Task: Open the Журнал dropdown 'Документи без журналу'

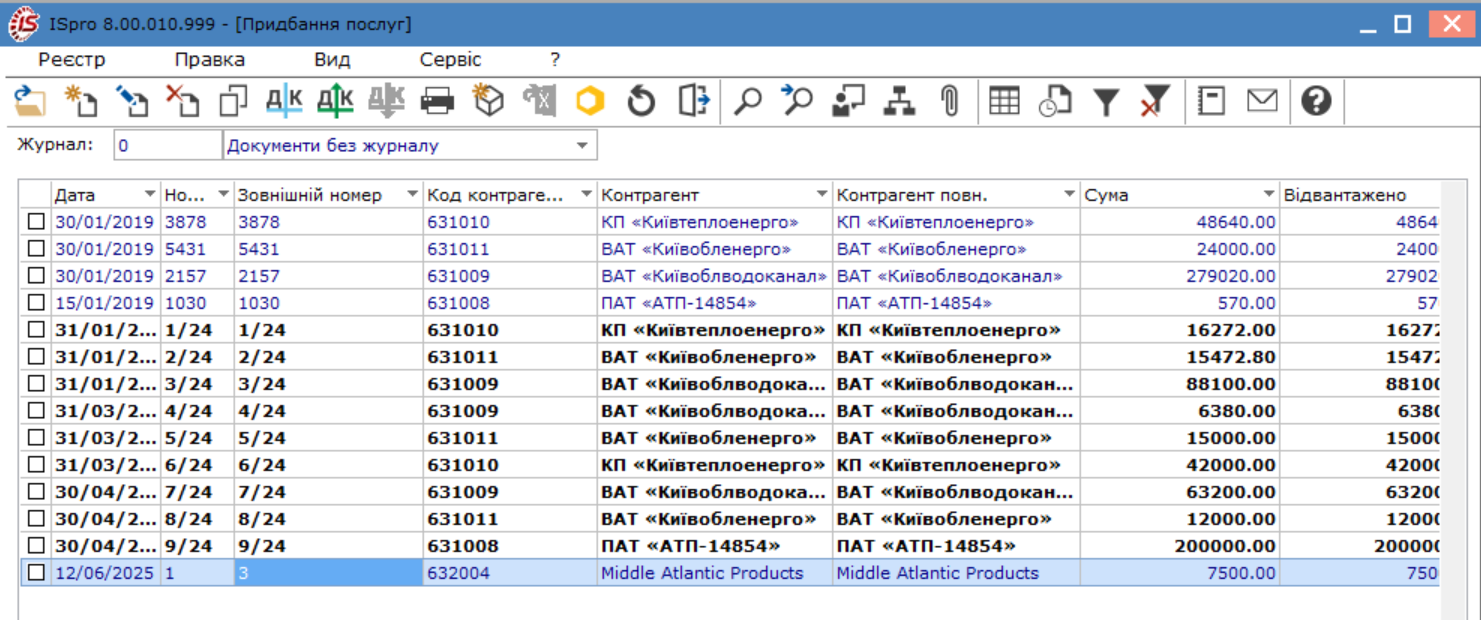Action: point(582,146)
